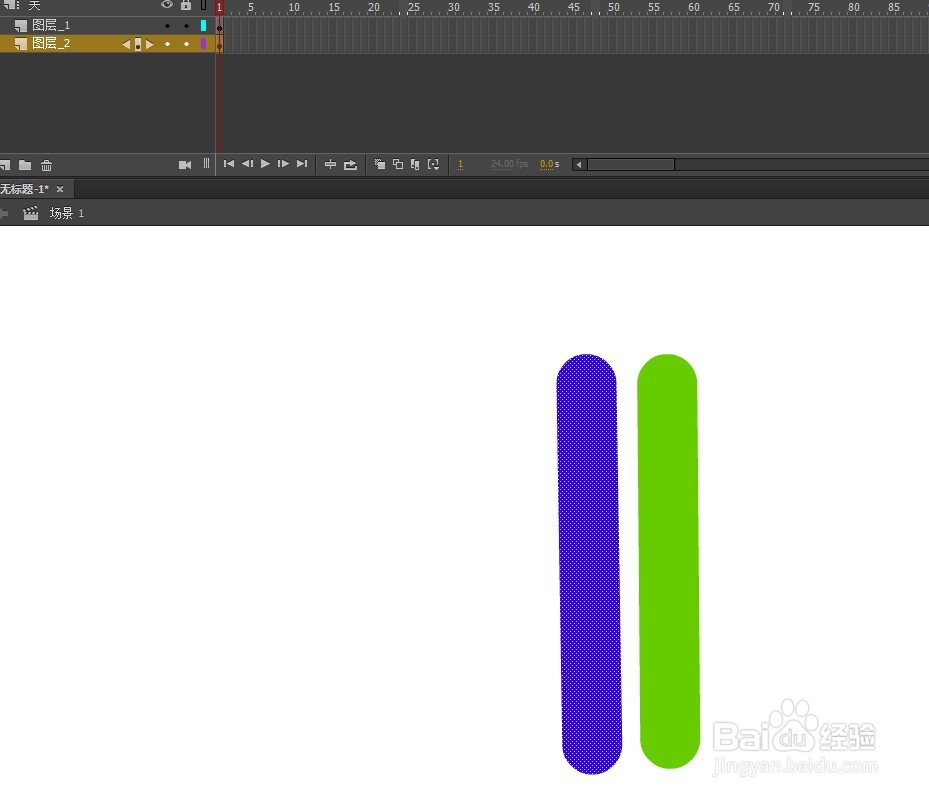Step forward one frame
This screenshot has height=798, width=929.
[x=283, y=164]
